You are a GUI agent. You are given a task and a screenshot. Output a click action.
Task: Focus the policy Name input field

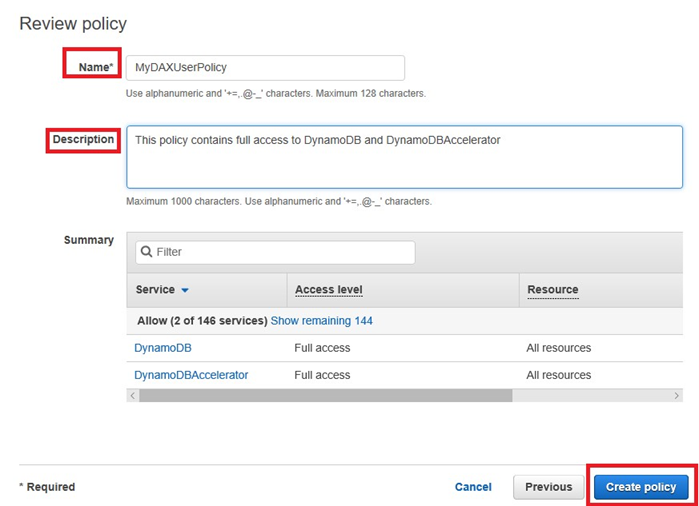coord(265,67)
